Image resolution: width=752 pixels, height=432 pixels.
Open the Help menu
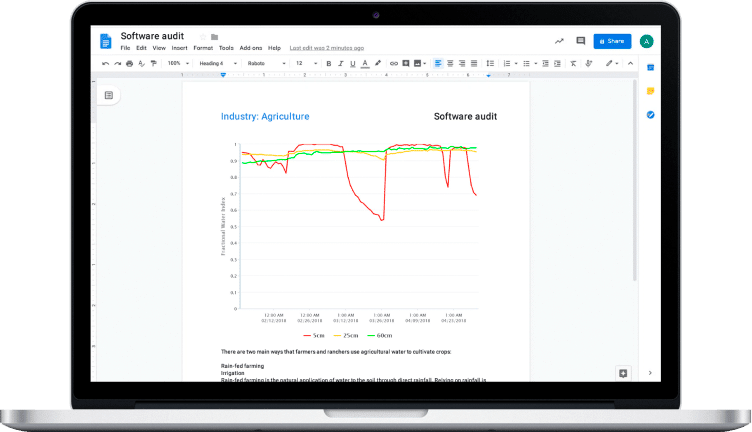(274, 48)
